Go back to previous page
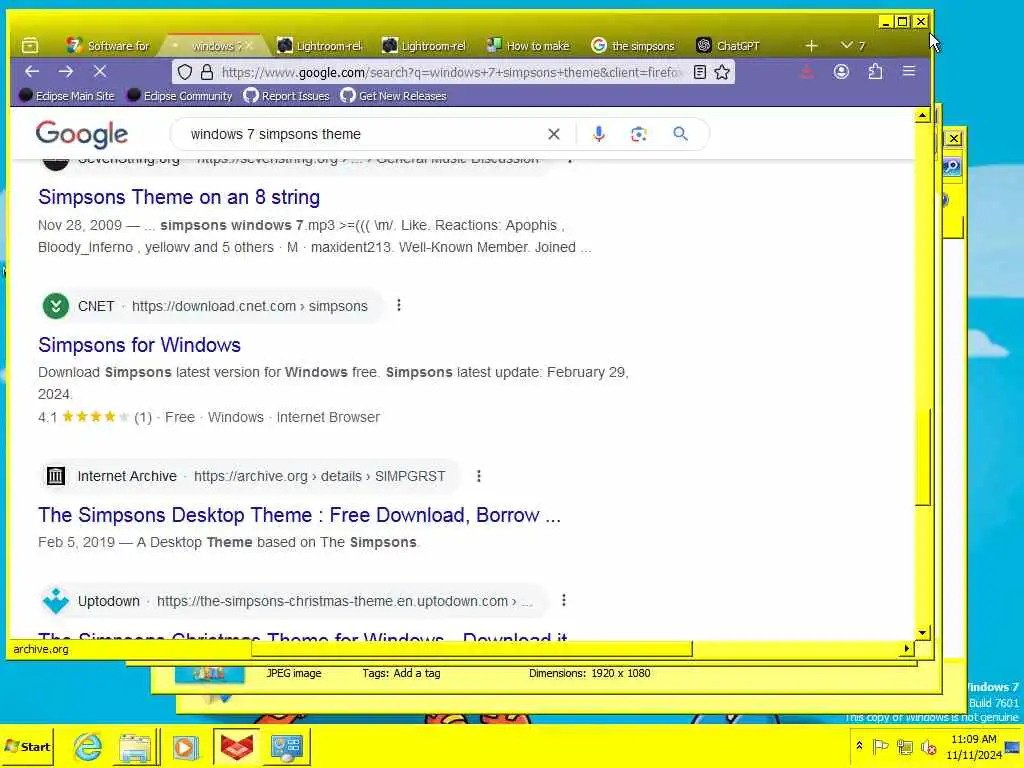The image size is (1024, 768). click(32, 72)
